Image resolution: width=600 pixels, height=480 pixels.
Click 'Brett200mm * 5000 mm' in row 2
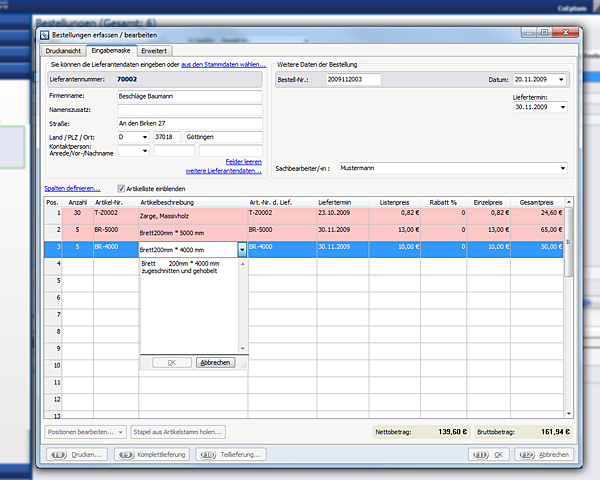coord(193,233)
